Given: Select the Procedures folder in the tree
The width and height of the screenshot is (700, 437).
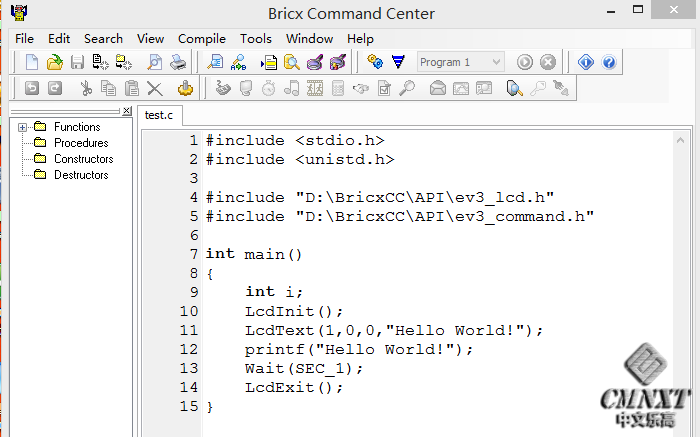Looking at the screenshot, I should pos(81,143).
